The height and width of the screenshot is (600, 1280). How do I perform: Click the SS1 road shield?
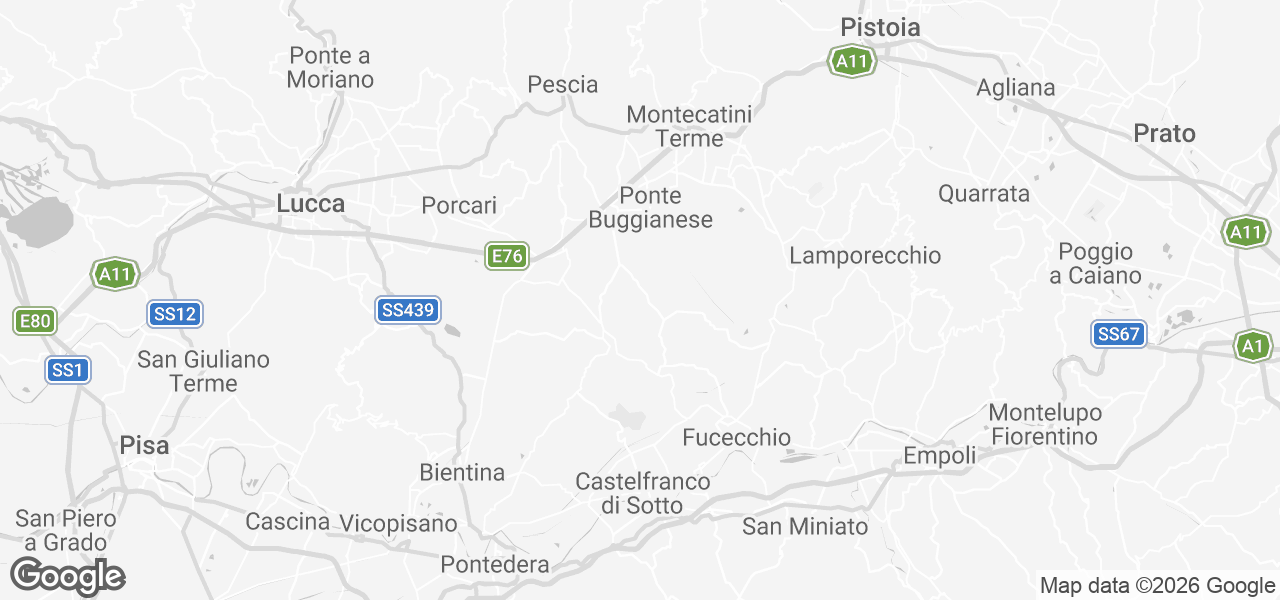pyautogui.click(x=68, y=370)
